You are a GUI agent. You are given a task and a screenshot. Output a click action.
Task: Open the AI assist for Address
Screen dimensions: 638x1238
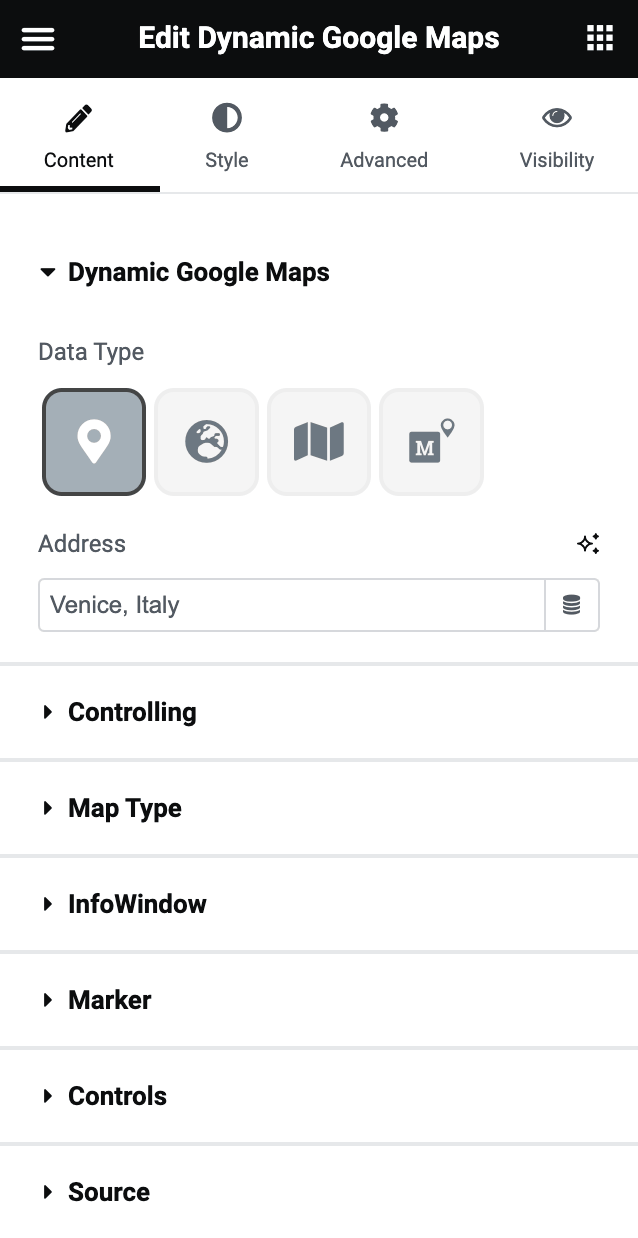click(588, 543)
